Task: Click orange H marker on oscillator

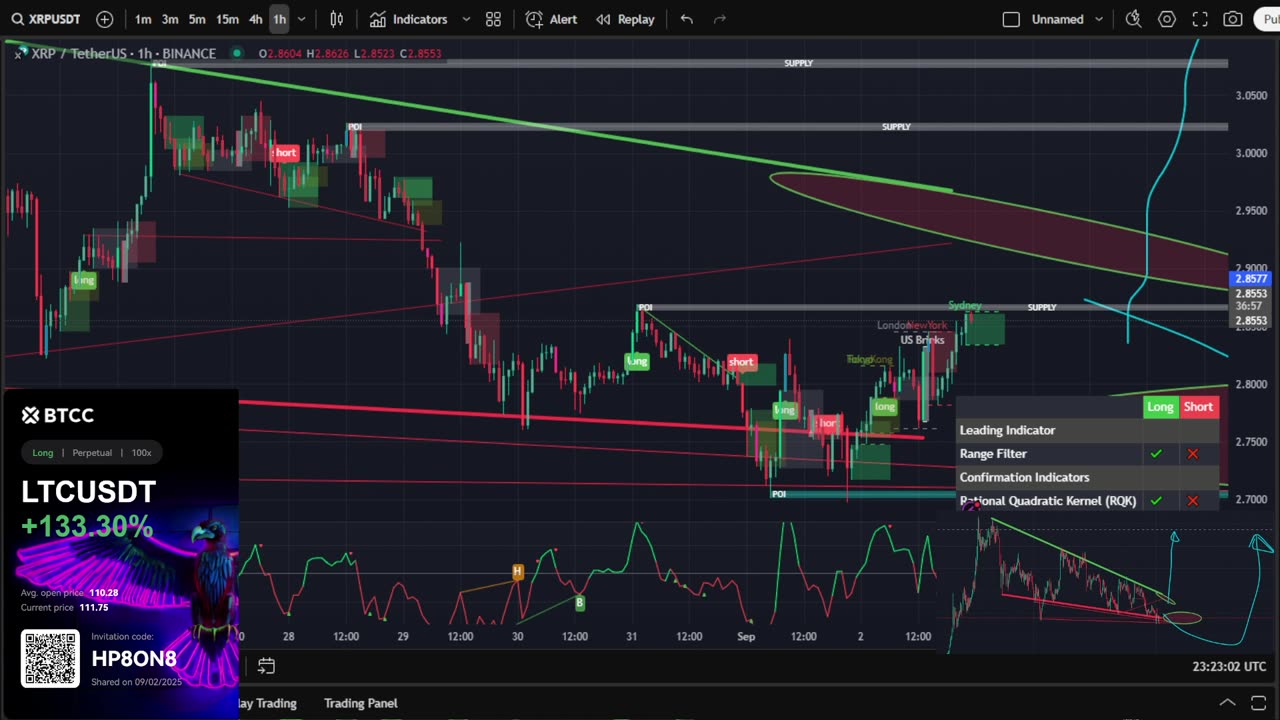Action: coord(517,572)
